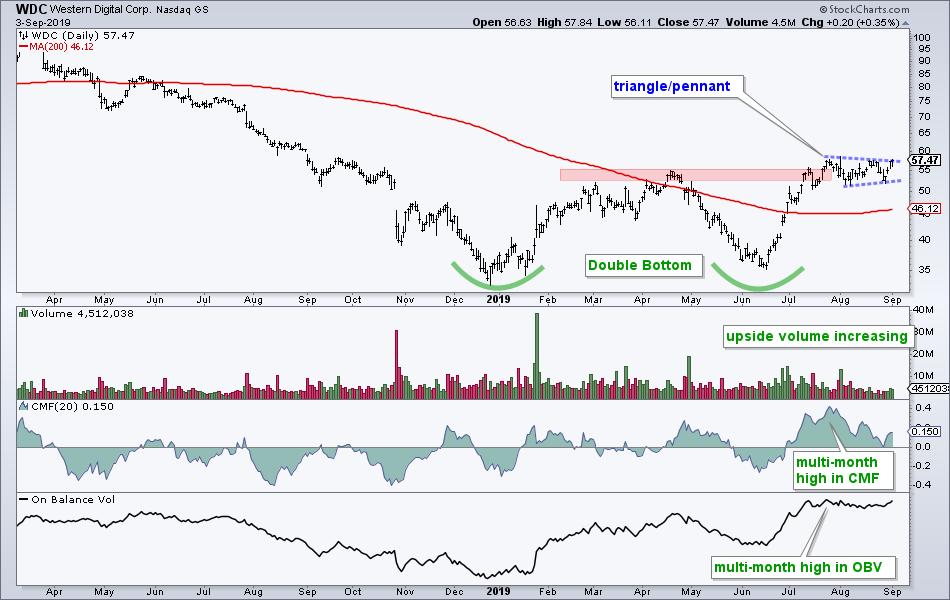Click the tall red volume bar in late October
The width and height of the screenshot is (950, 600).
pos(397,364)
